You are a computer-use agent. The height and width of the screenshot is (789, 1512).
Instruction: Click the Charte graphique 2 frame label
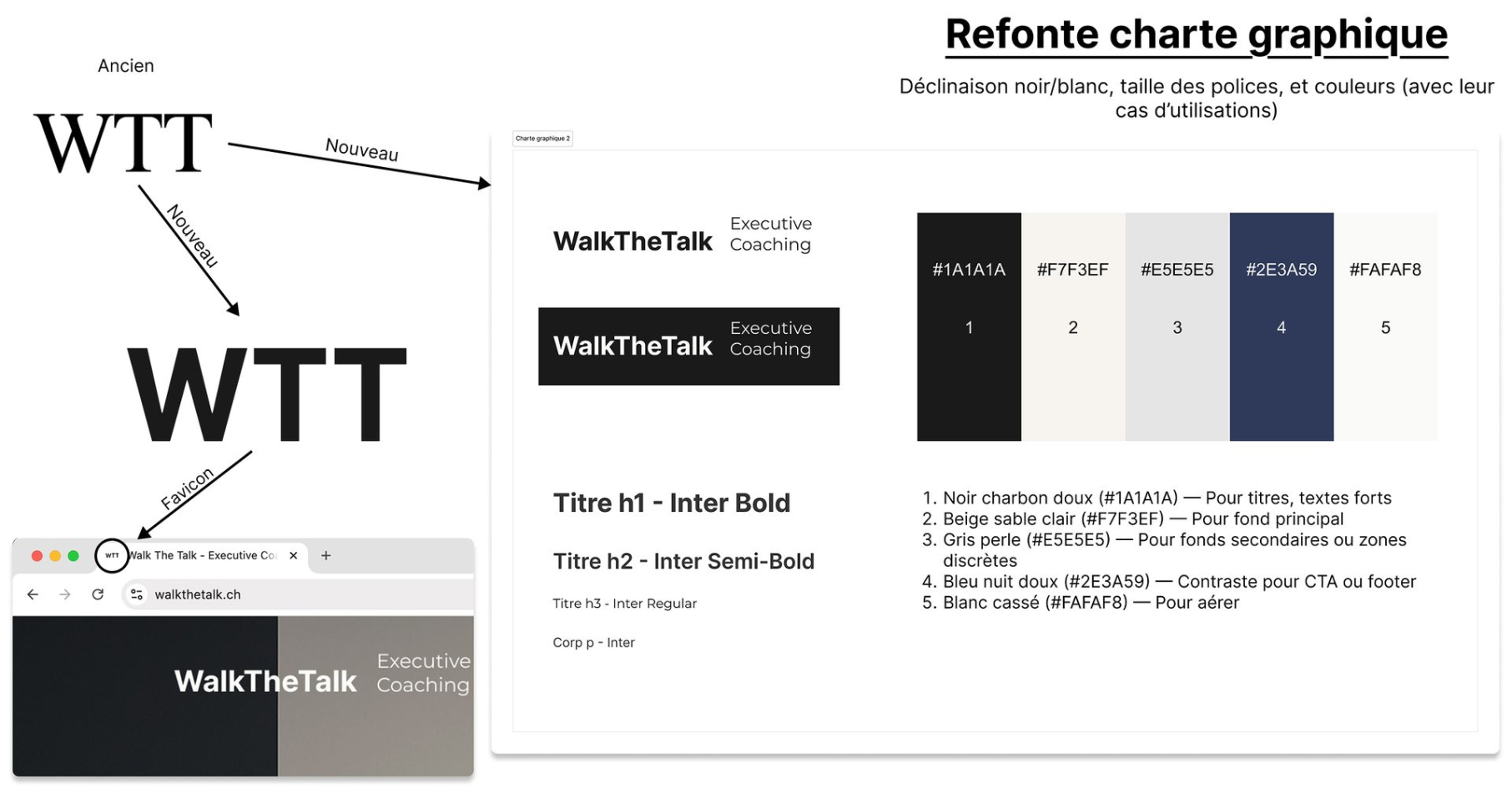pyautogui.click(x=542, y=139)
